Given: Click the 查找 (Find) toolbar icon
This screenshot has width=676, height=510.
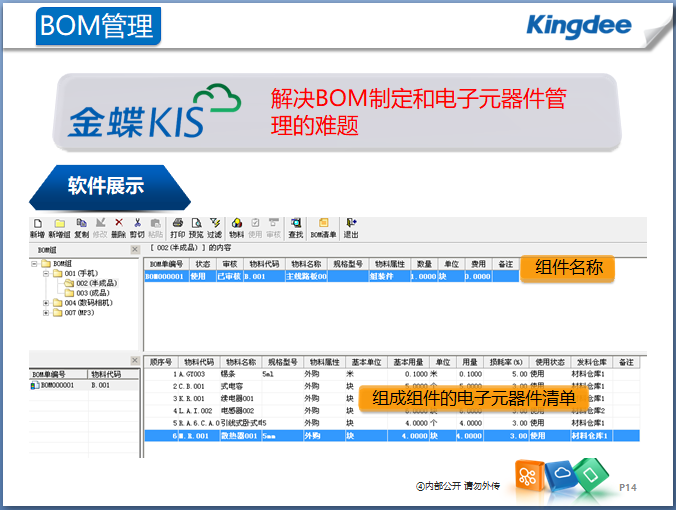Looking at the screenshot, I should point(296,227).
